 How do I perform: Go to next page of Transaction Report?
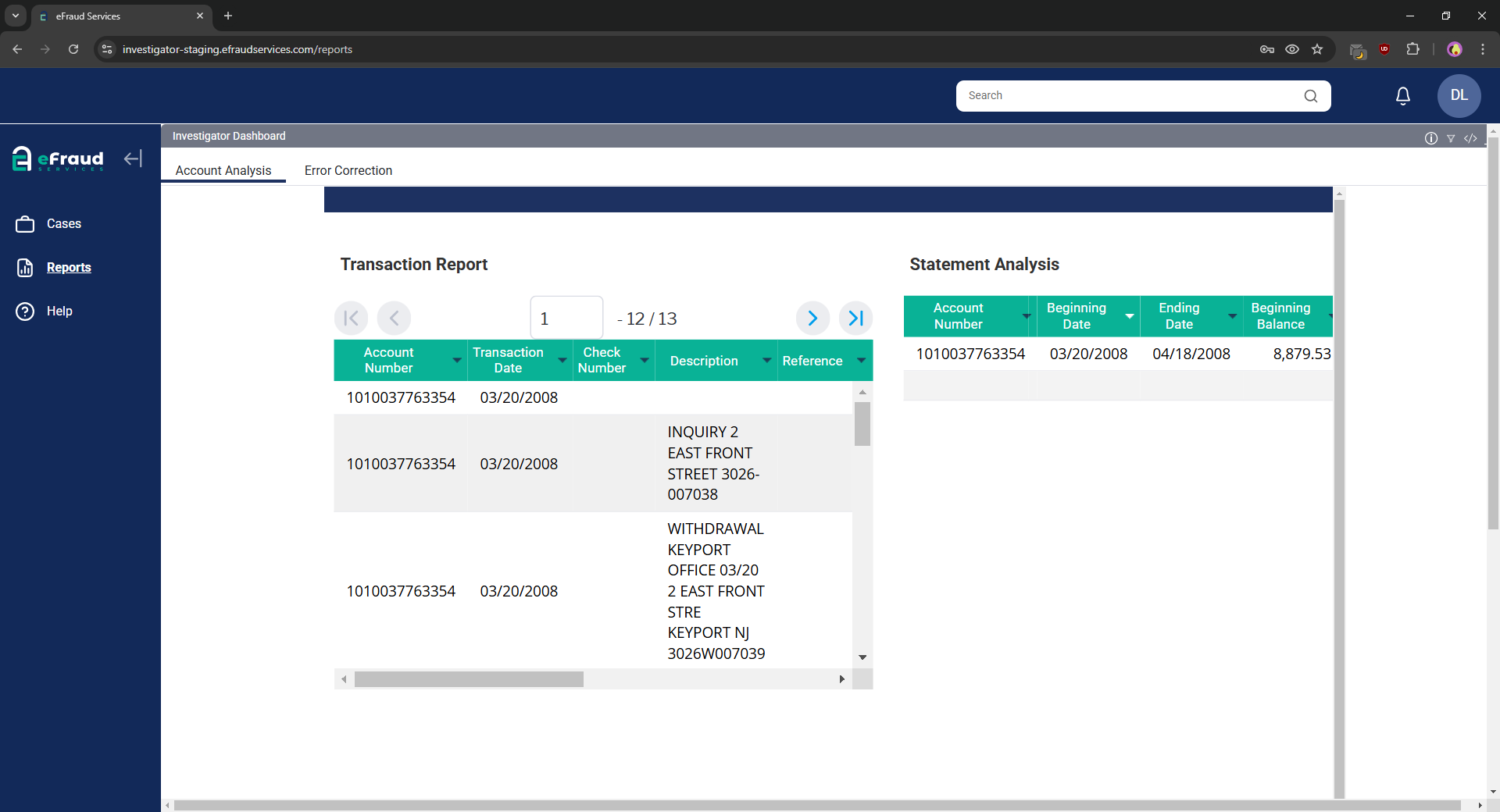[812, 319]
